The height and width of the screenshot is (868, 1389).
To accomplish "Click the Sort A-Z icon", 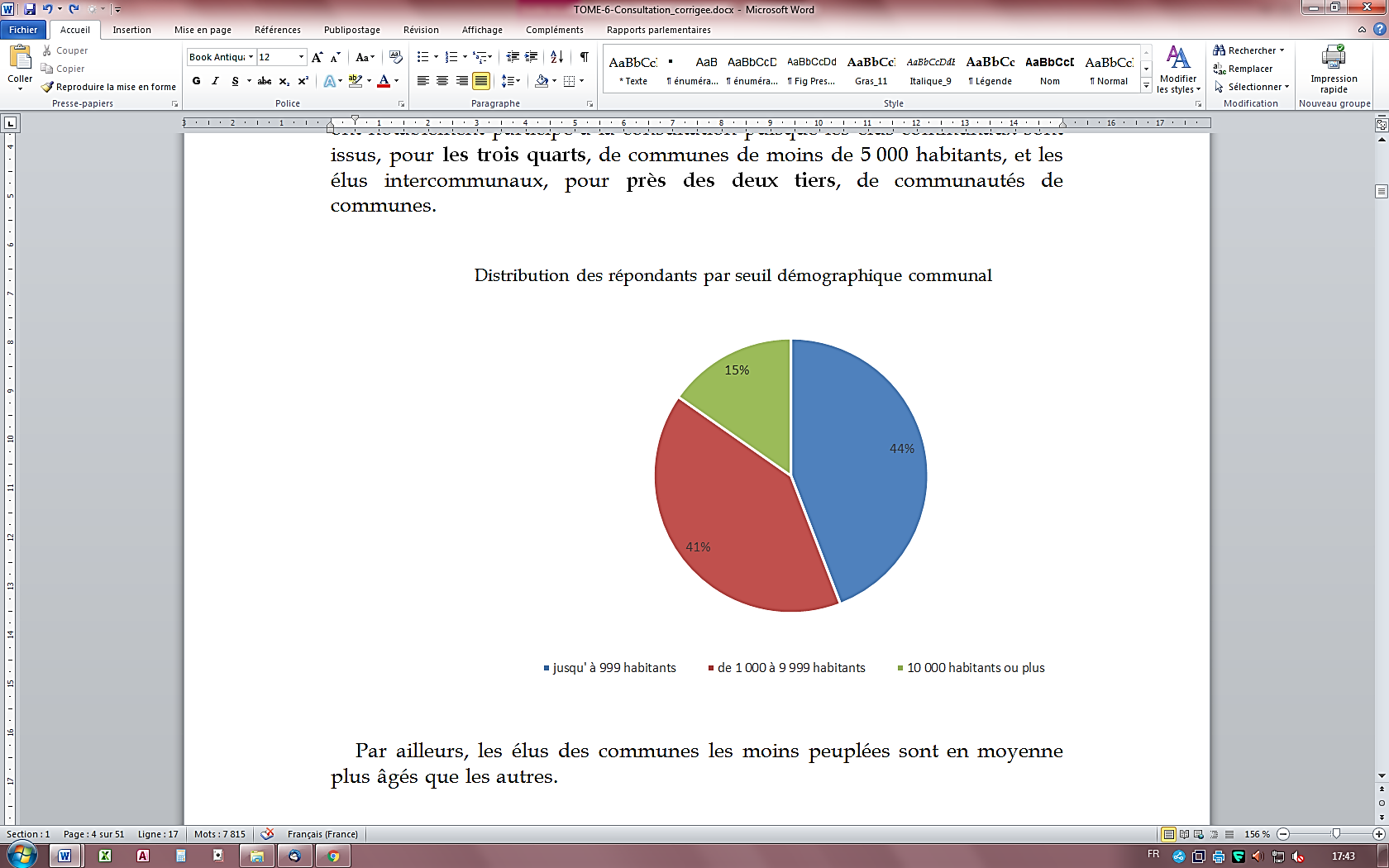I will [556, 57].
